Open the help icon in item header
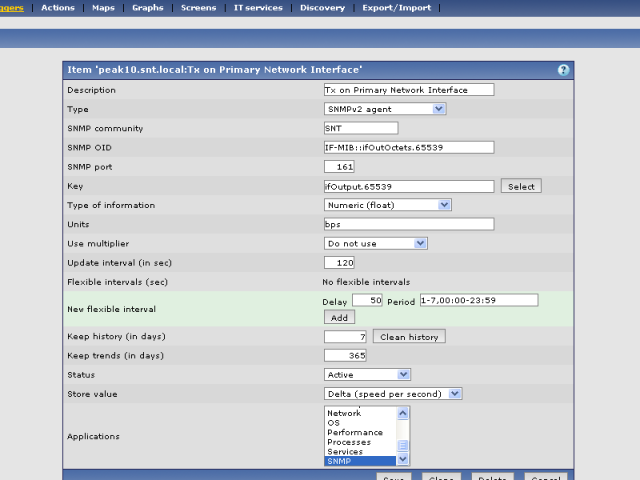 [563, 70]
